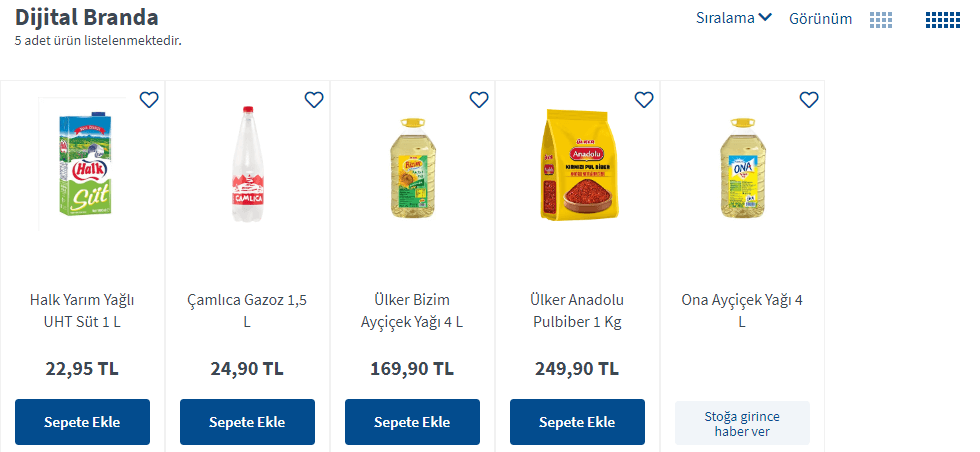View Ülker Anadolu Pulbiber product photo
The width and height of the screenshot is (980, 452).
tap(577, 165)
